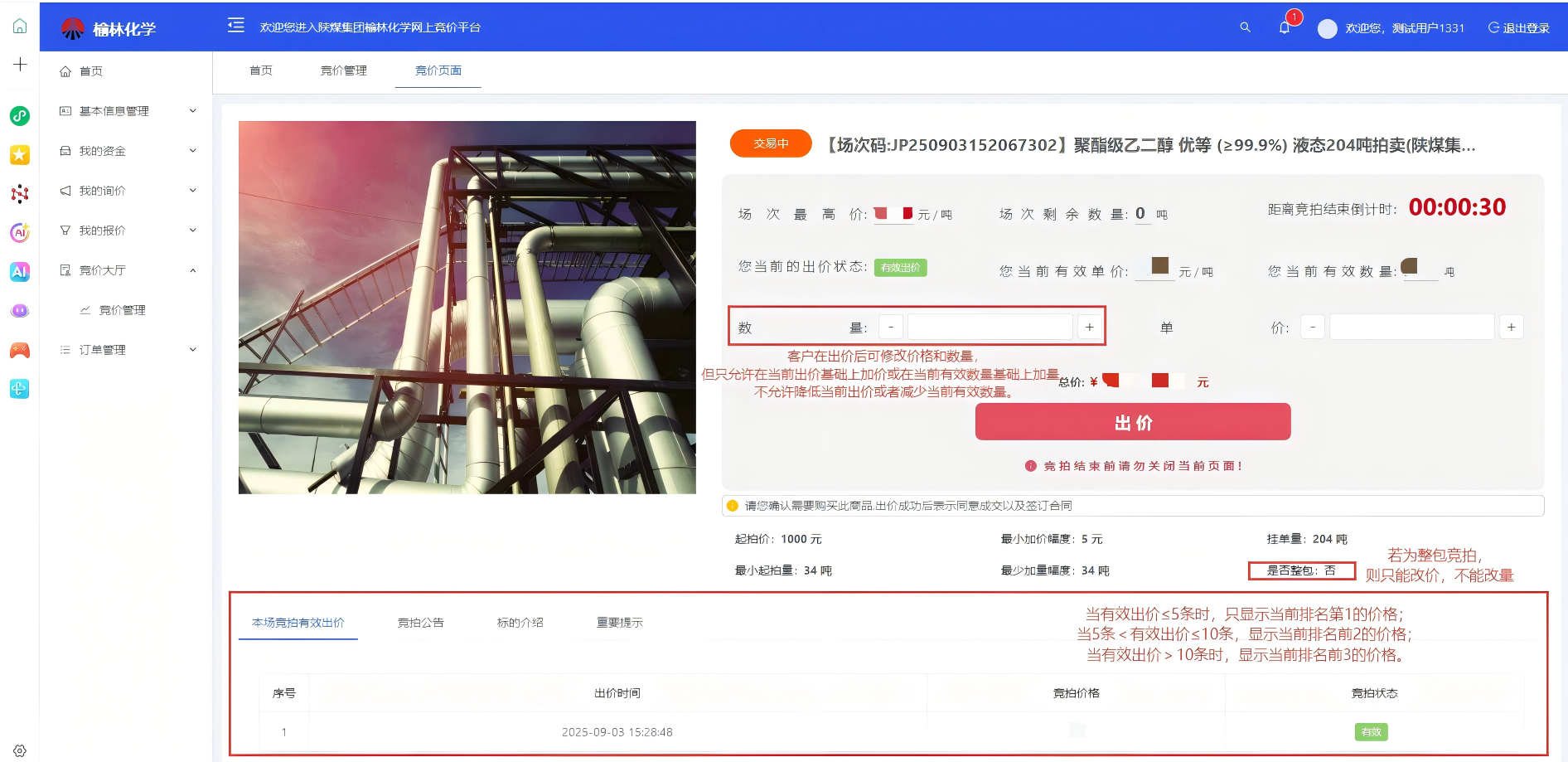Increase quantity with the plus stepper
1568x762 pixels.
tap(1089, 328)
